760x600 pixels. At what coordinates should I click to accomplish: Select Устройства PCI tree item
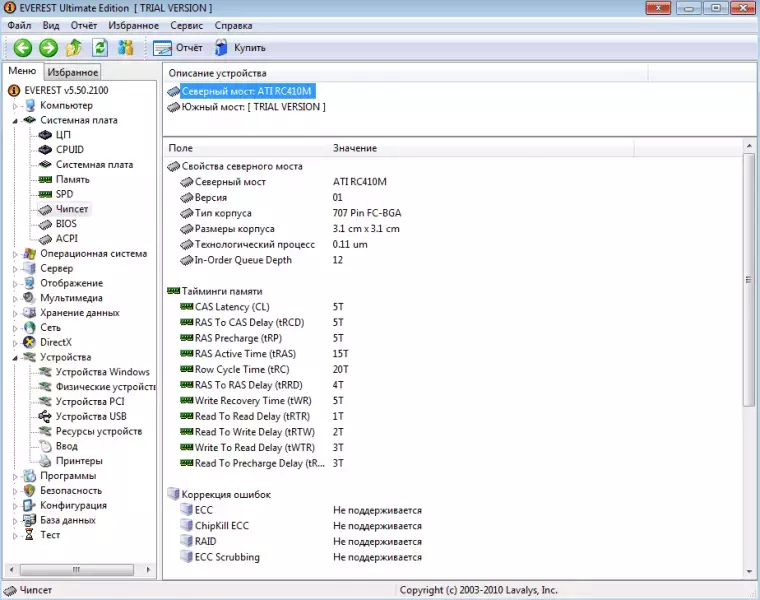point(90,401)
